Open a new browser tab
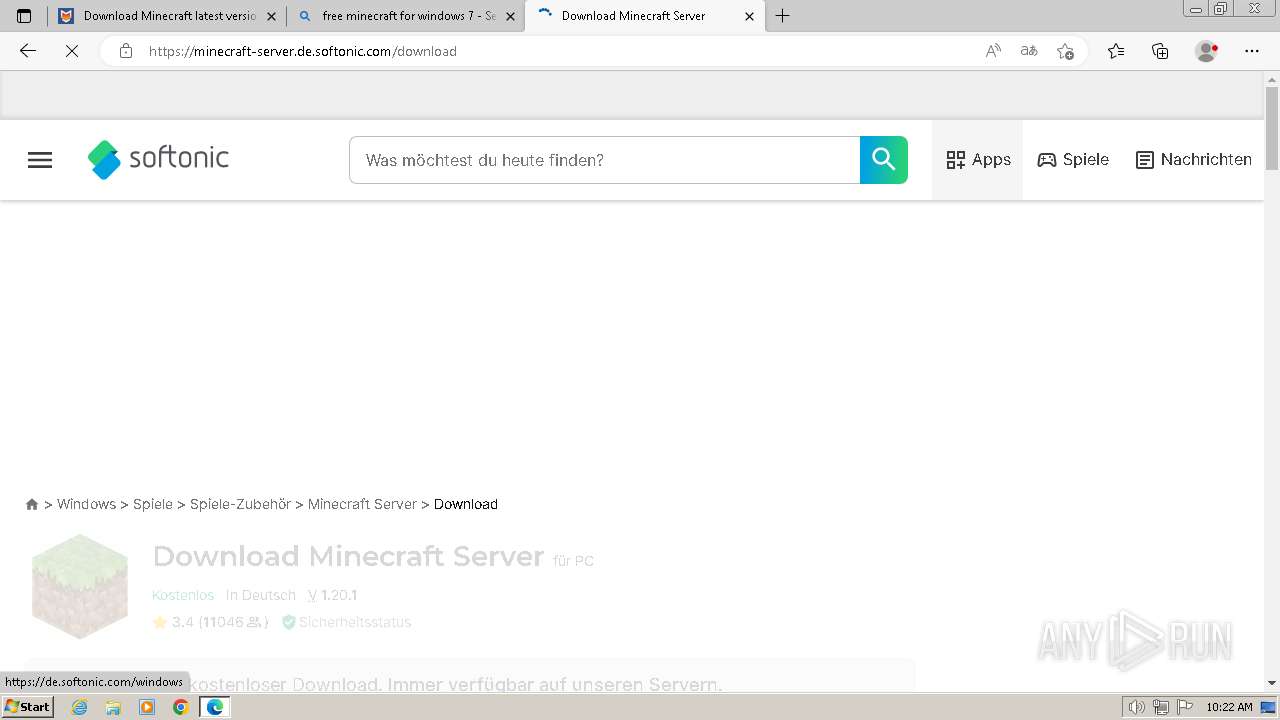Viewport: 1280px width, 720px height. click(783, 16)
